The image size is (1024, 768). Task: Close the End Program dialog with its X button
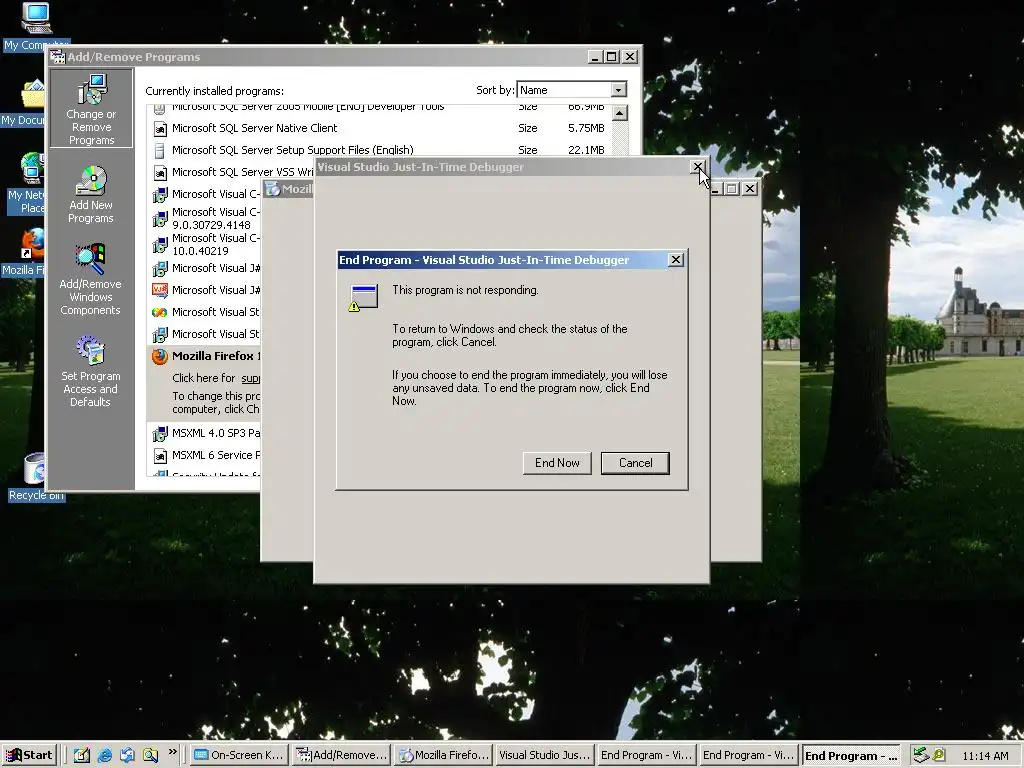pos(676,260)
